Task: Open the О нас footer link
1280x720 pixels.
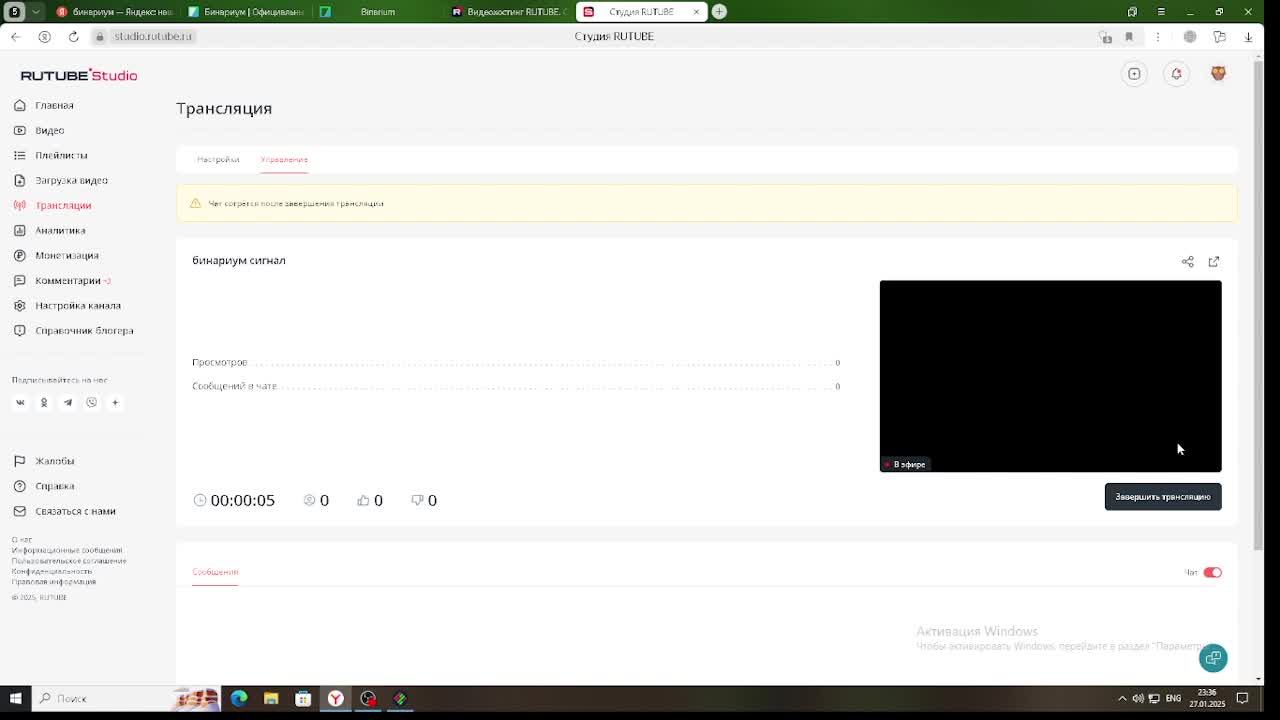Action: 22,540
